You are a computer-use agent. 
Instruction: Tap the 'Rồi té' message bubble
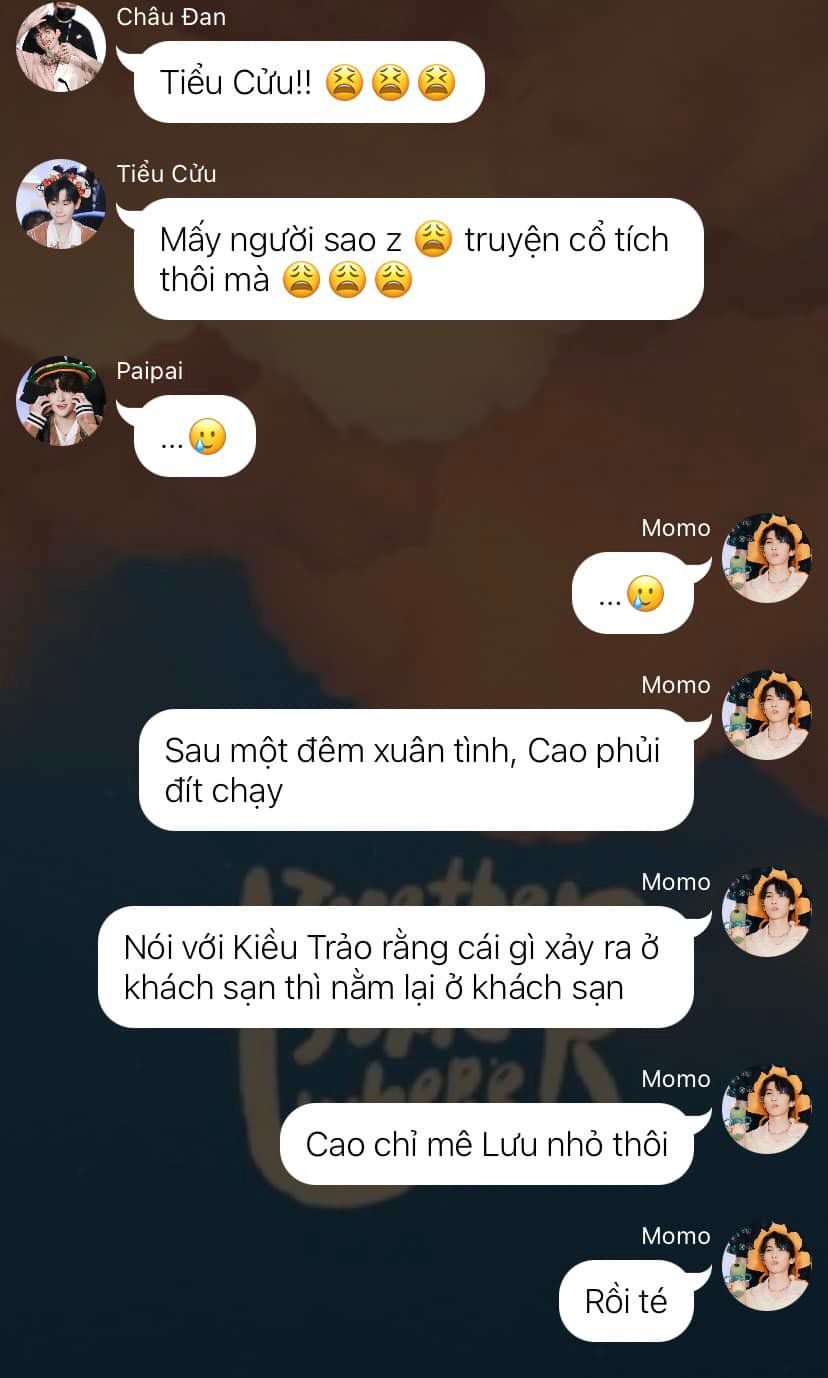click(x=626, y=1301)
